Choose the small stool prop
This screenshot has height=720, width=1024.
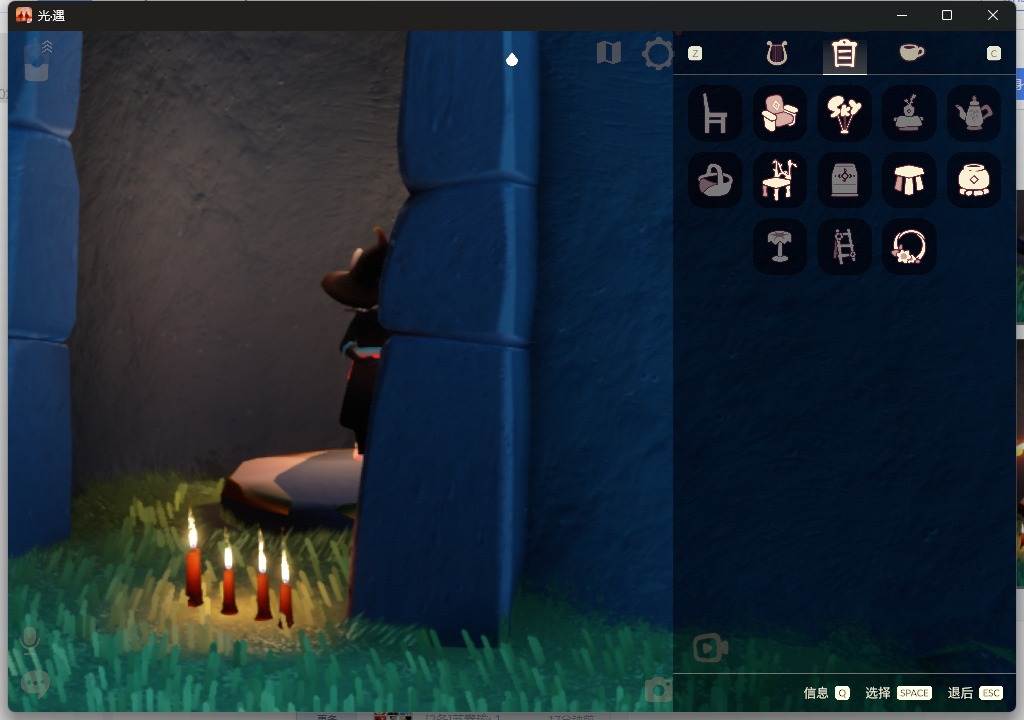(908, 180)
